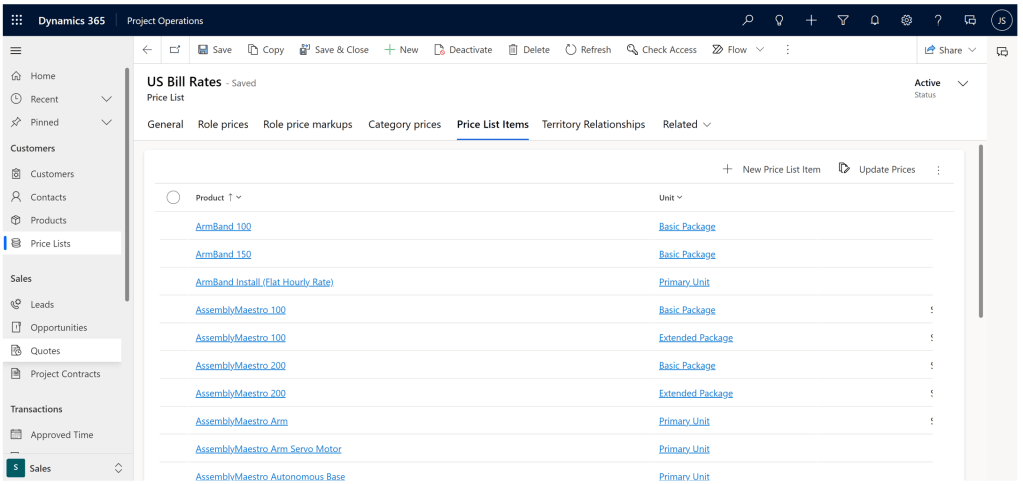Open the Assistant lightbulb icon
The image size is (1023, 484).
click(779, 20)
